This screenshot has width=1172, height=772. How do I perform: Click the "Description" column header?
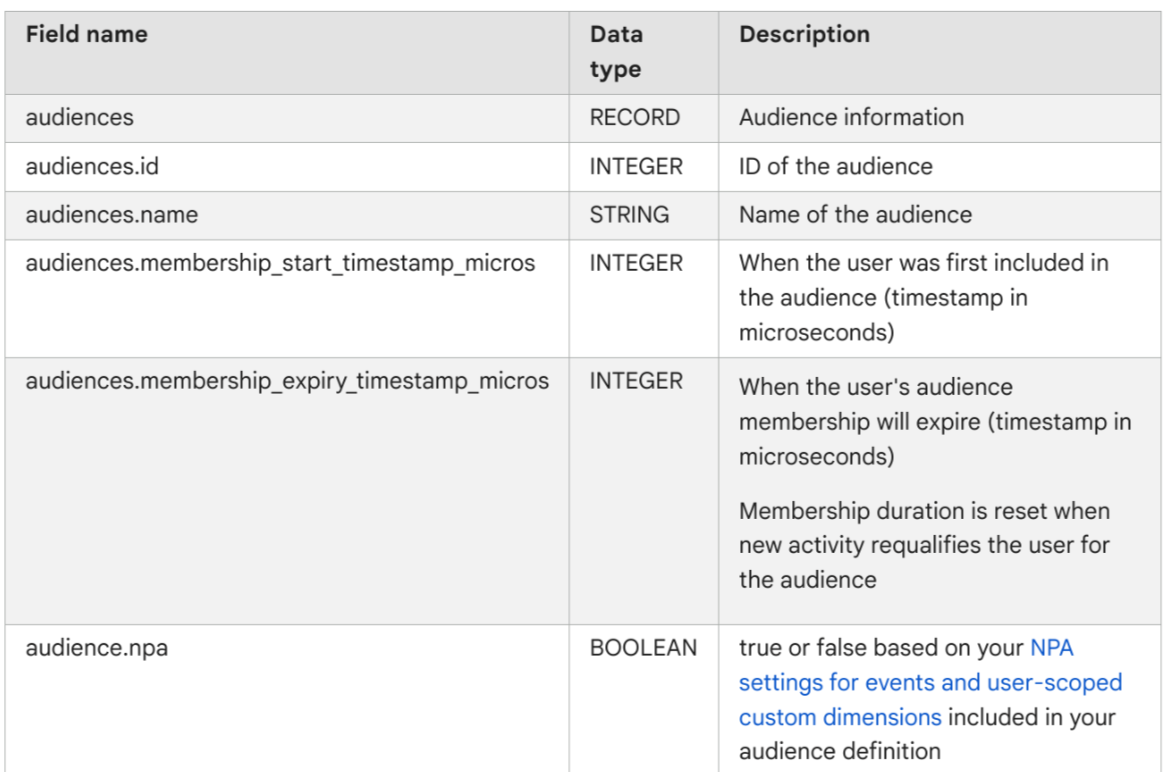(804, 34)
